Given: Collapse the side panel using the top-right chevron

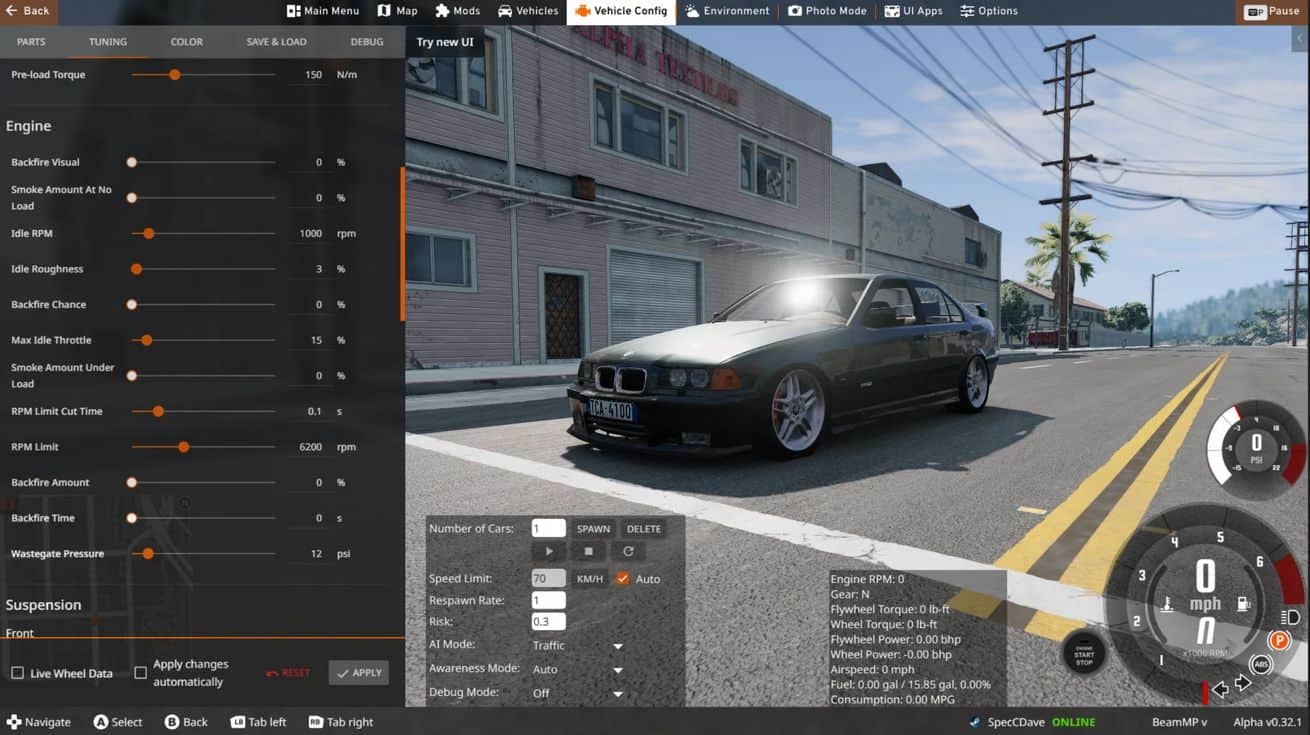Looking at the screenshot, I should [x=1299, y=39].
